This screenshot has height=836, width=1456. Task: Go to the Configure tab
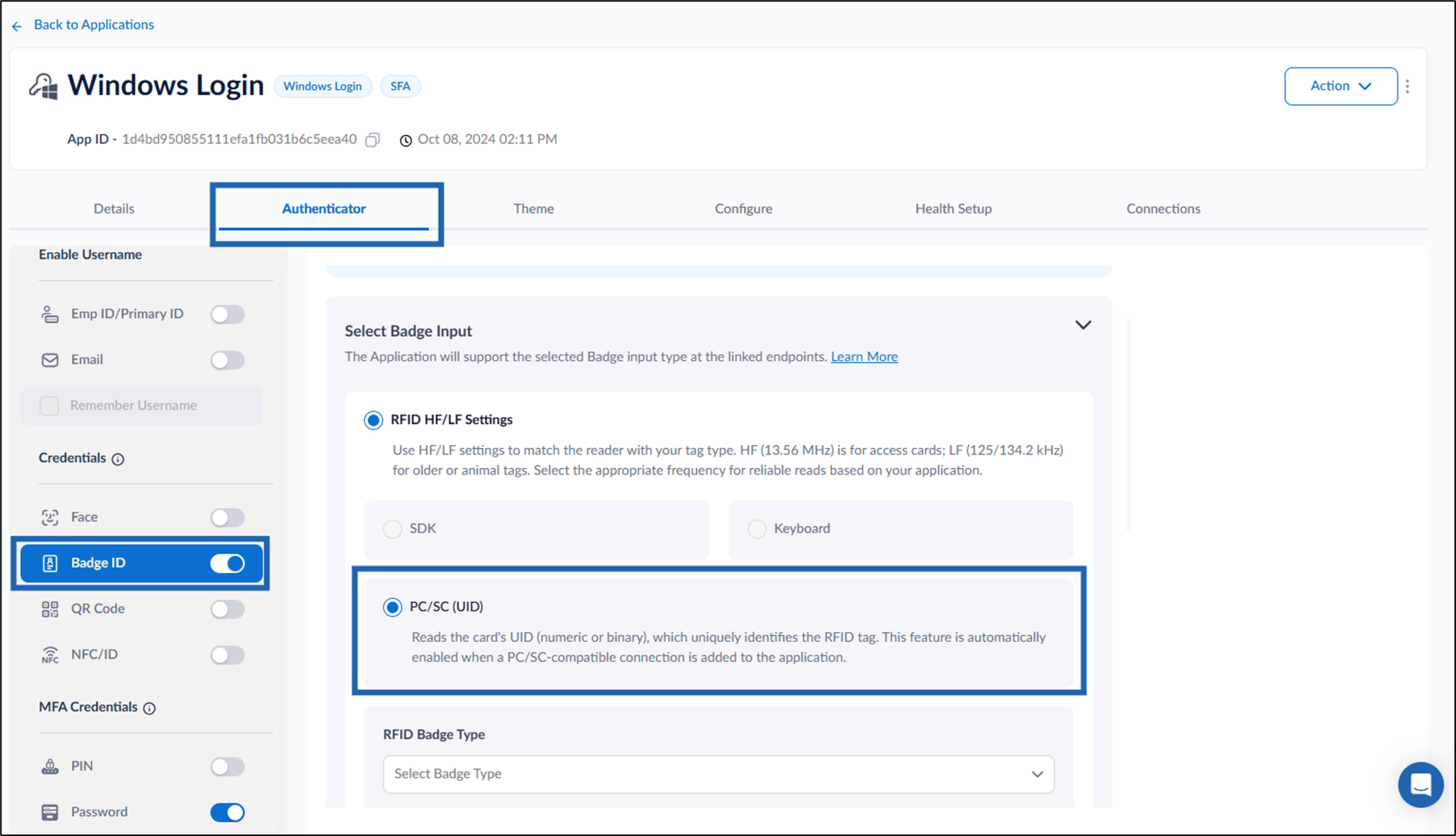[744, 209]
